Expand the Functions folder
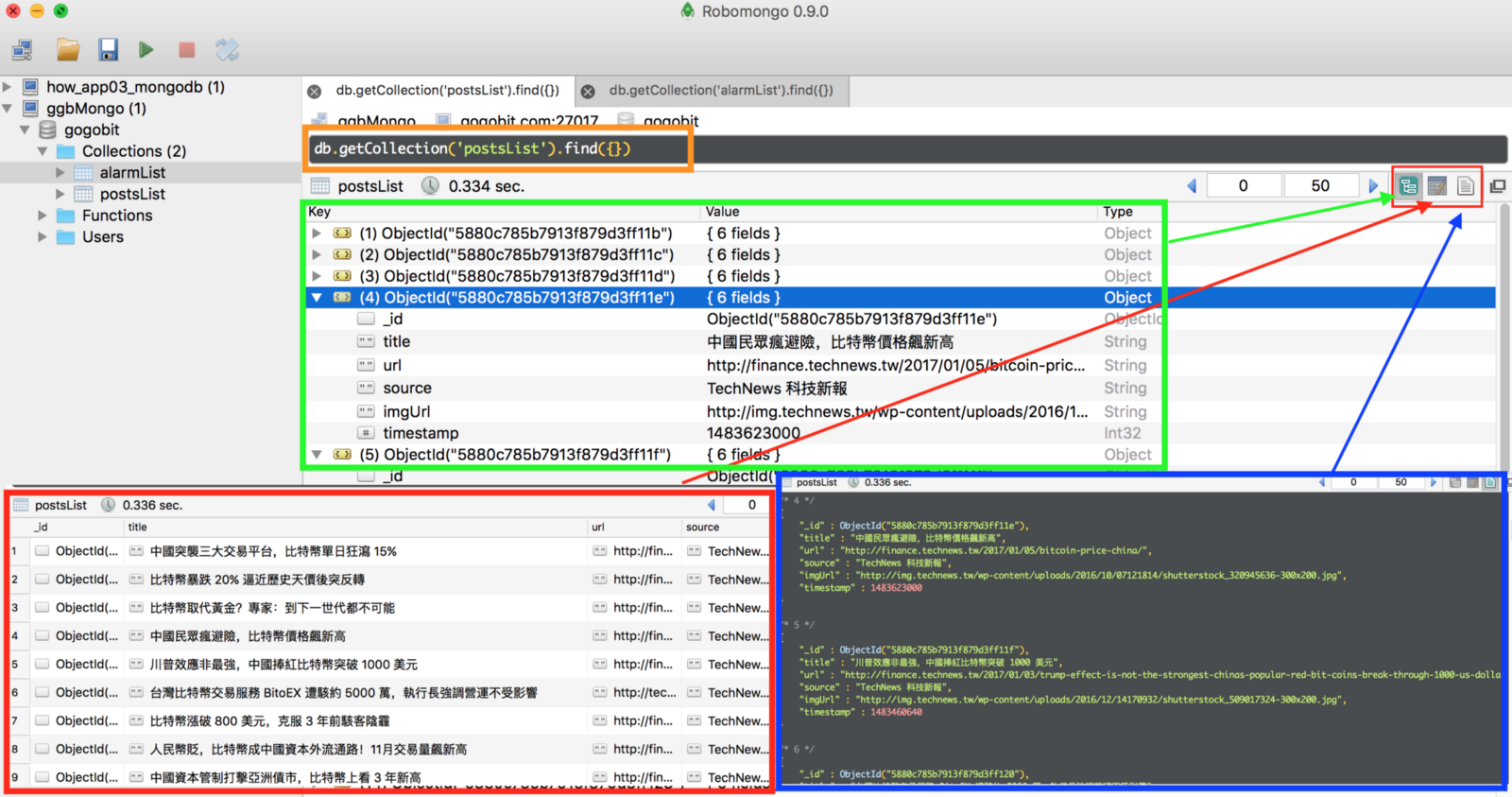The width and height of the screenshot is (1512, 797). [43, 216]
